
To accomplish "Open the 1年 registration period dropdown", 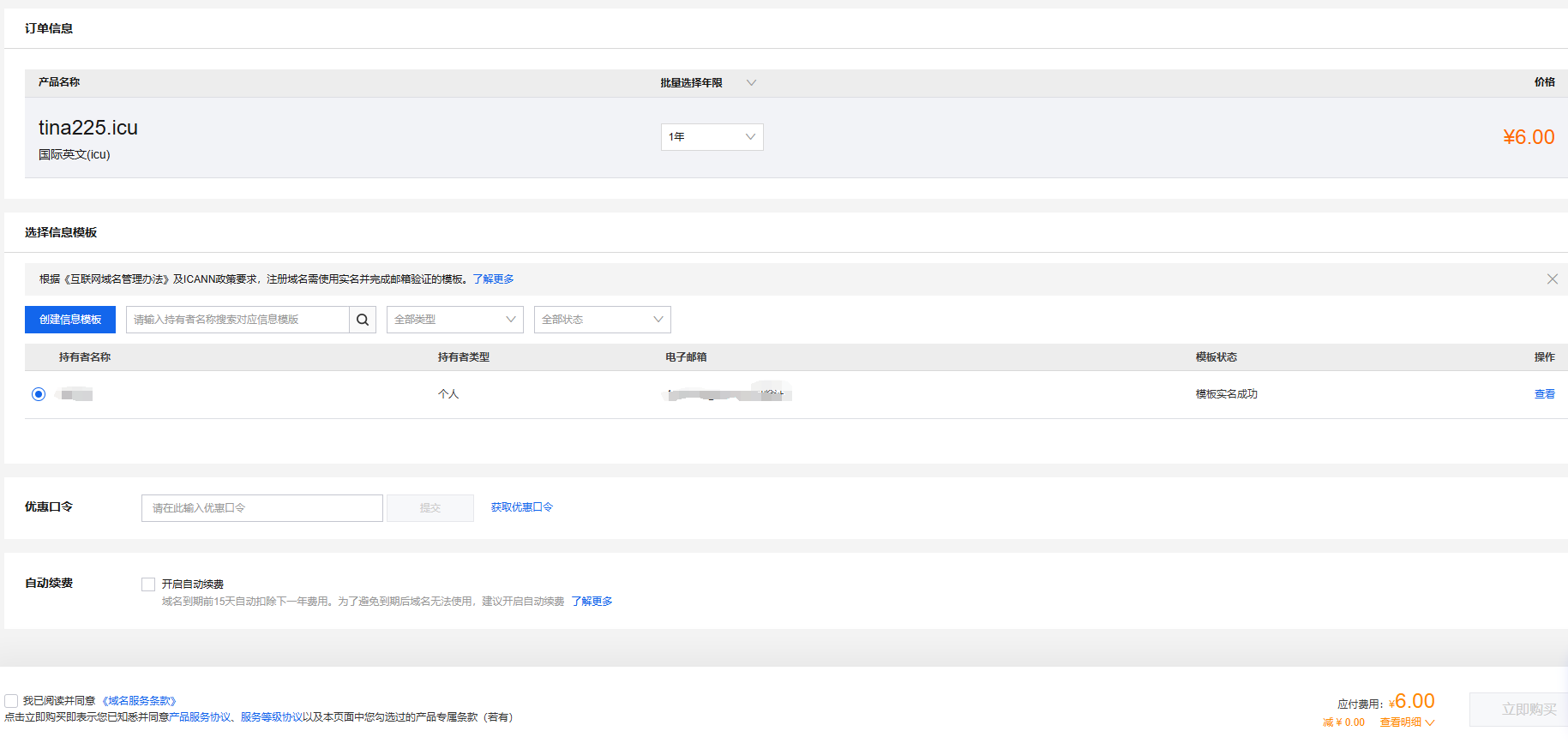I will [x=712, y=137].
